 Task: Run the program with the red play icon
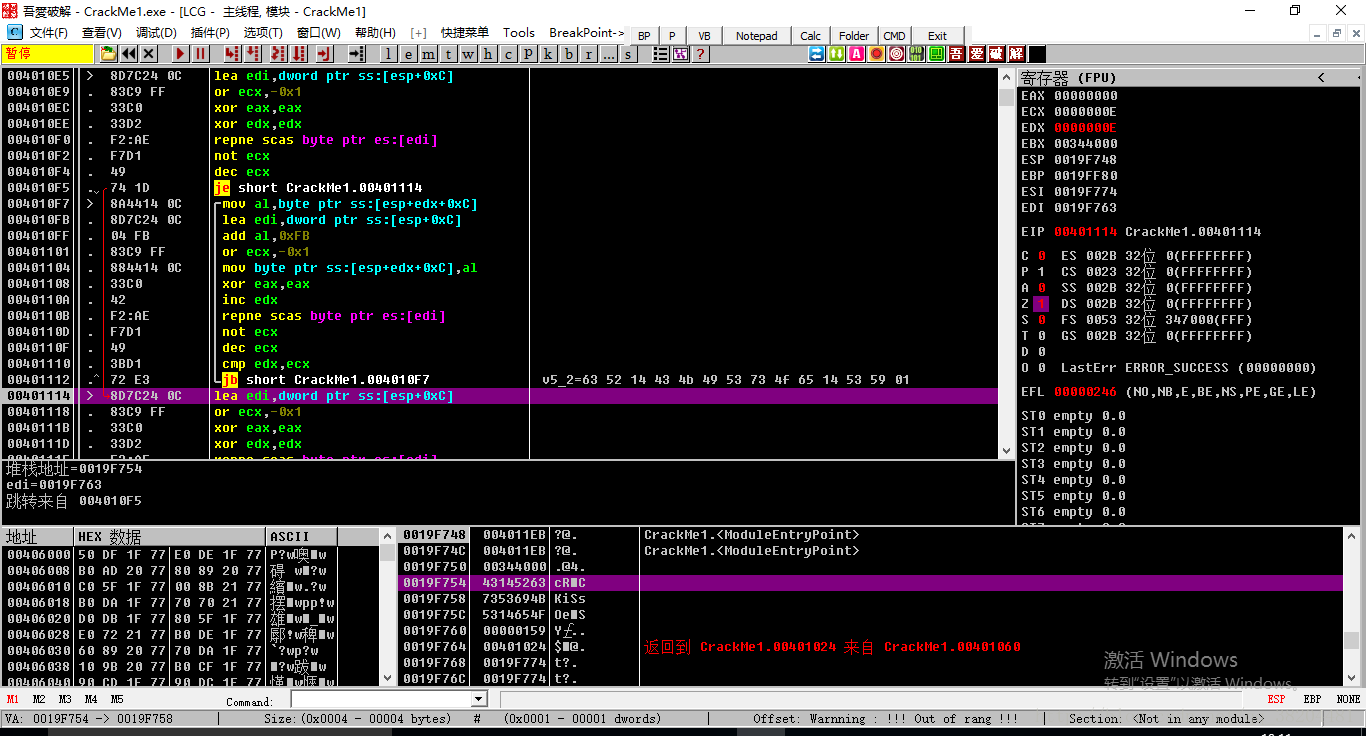click(180, 54)
